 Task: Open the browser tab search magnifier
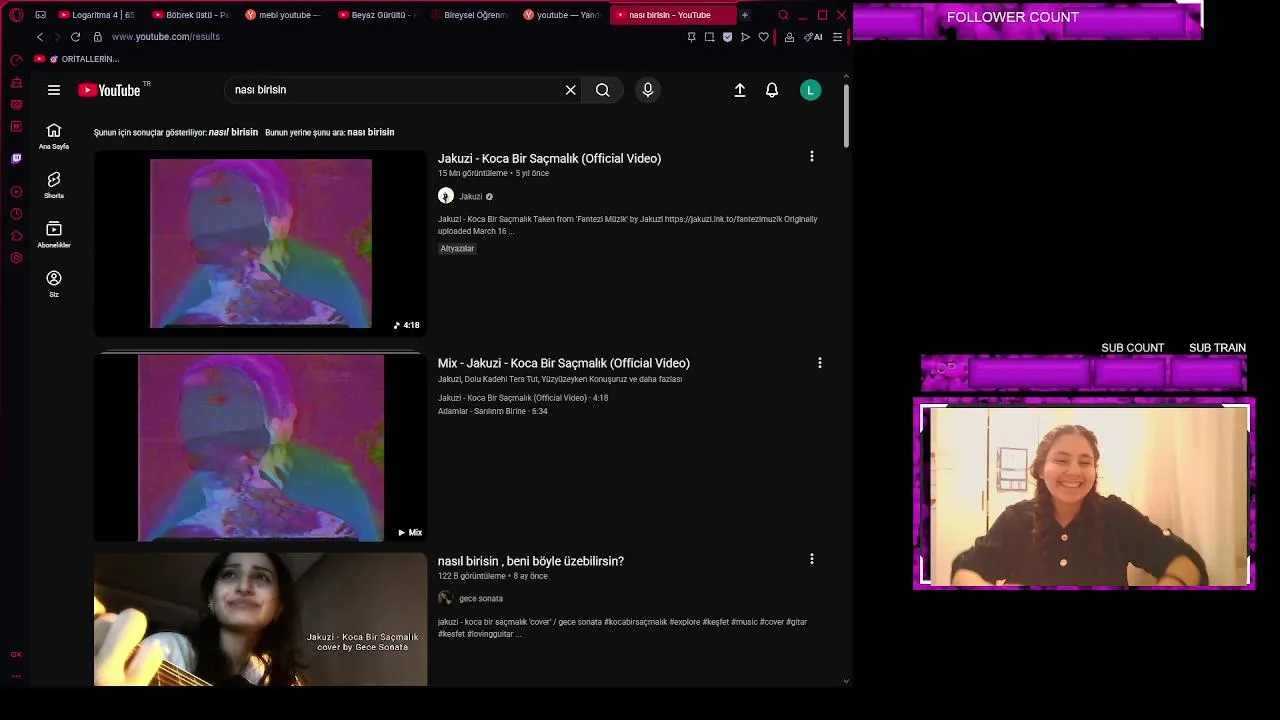(x=783, y=15)
